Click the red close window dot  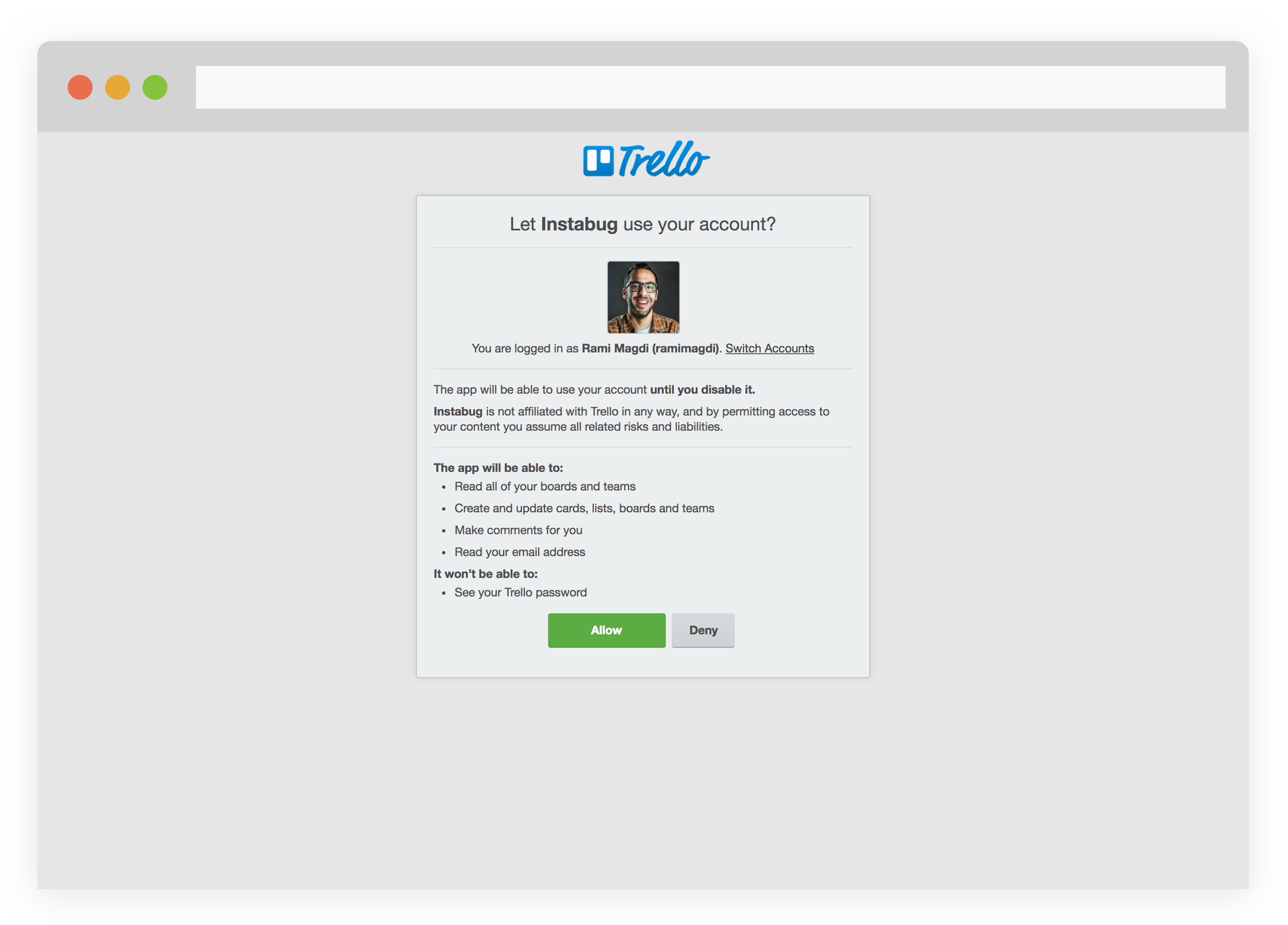click(x=80, y=87)
